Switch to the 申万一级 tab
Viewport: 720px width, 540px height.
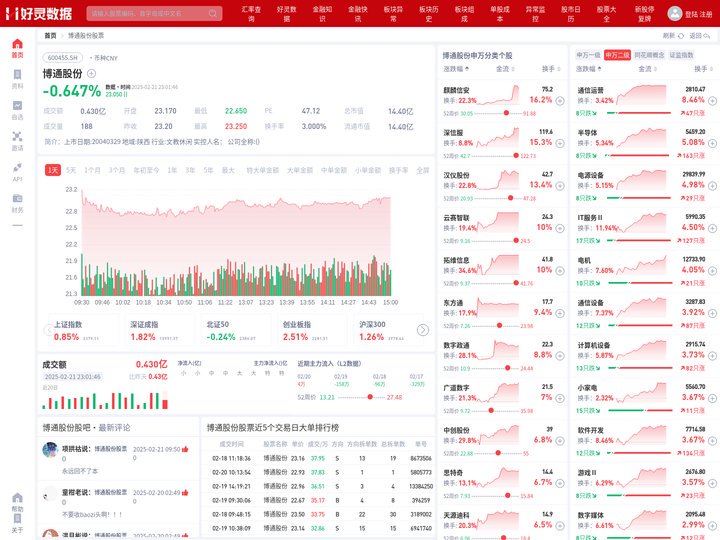(x=588, y=55)
